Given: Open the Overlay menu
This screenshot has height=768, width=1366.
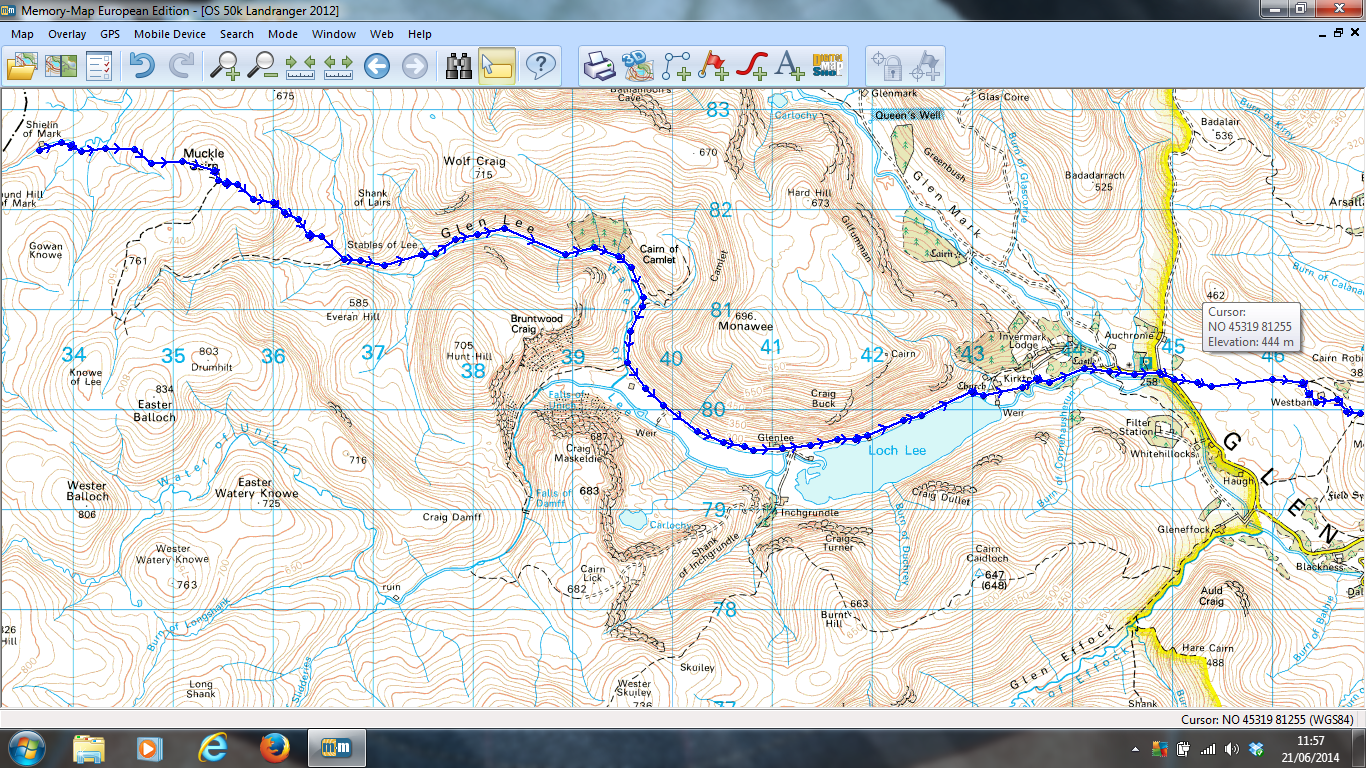Looking at the screenshot, I should point(67,34).
